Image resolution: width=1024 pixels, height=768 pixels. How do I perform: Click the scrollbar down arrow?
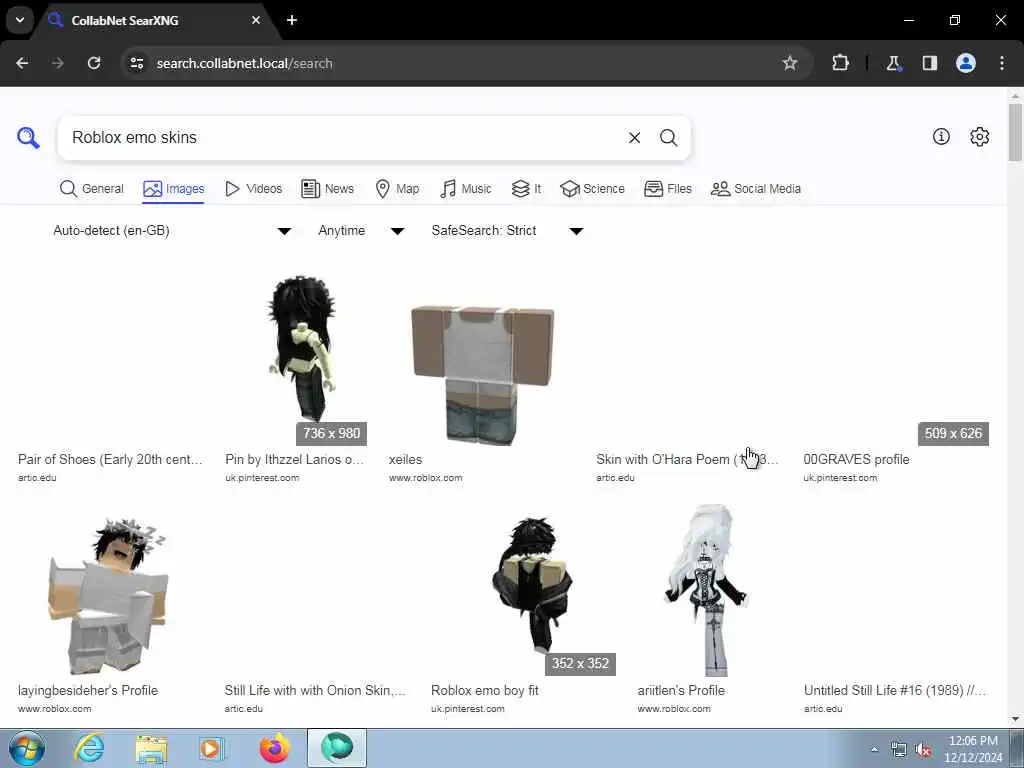point(1015,719)
